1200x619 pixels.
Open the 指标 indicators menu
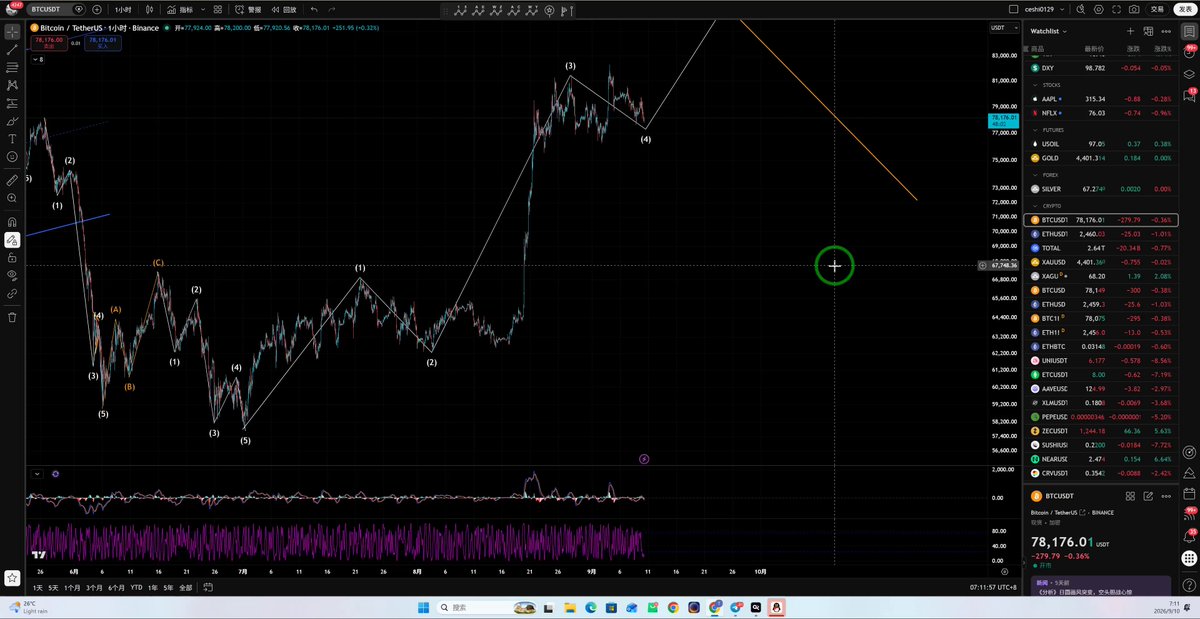point(182,9)
